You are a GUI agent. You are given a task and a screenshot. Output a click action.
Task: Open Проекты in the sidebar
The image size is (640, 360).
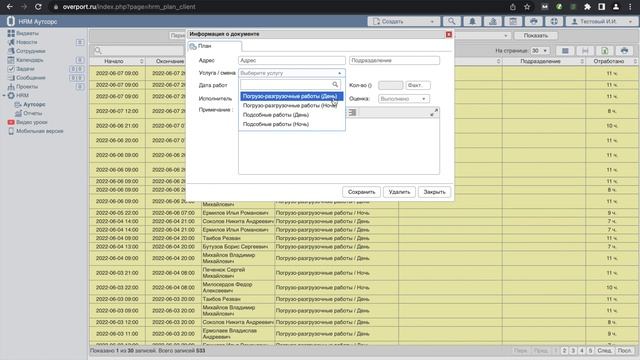click(x=27, y=87)
